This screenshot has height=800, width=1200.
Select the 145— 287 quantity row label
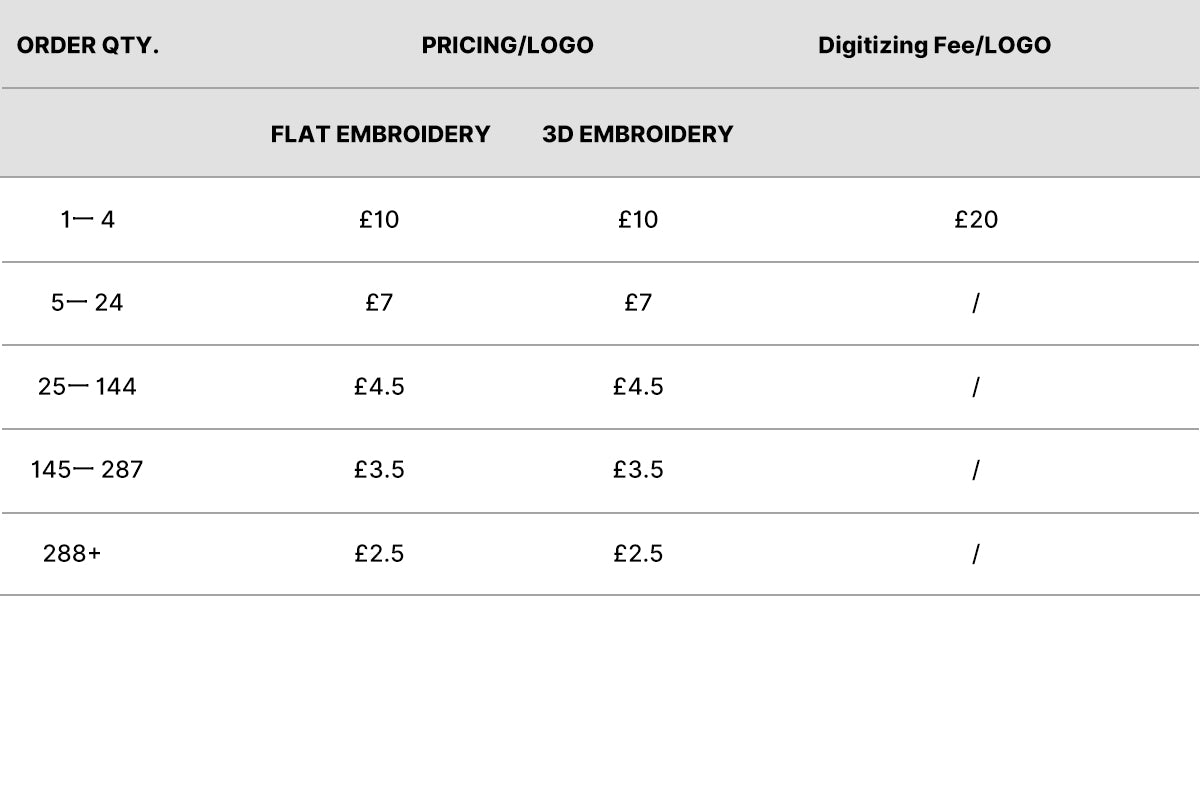(87, 470)
